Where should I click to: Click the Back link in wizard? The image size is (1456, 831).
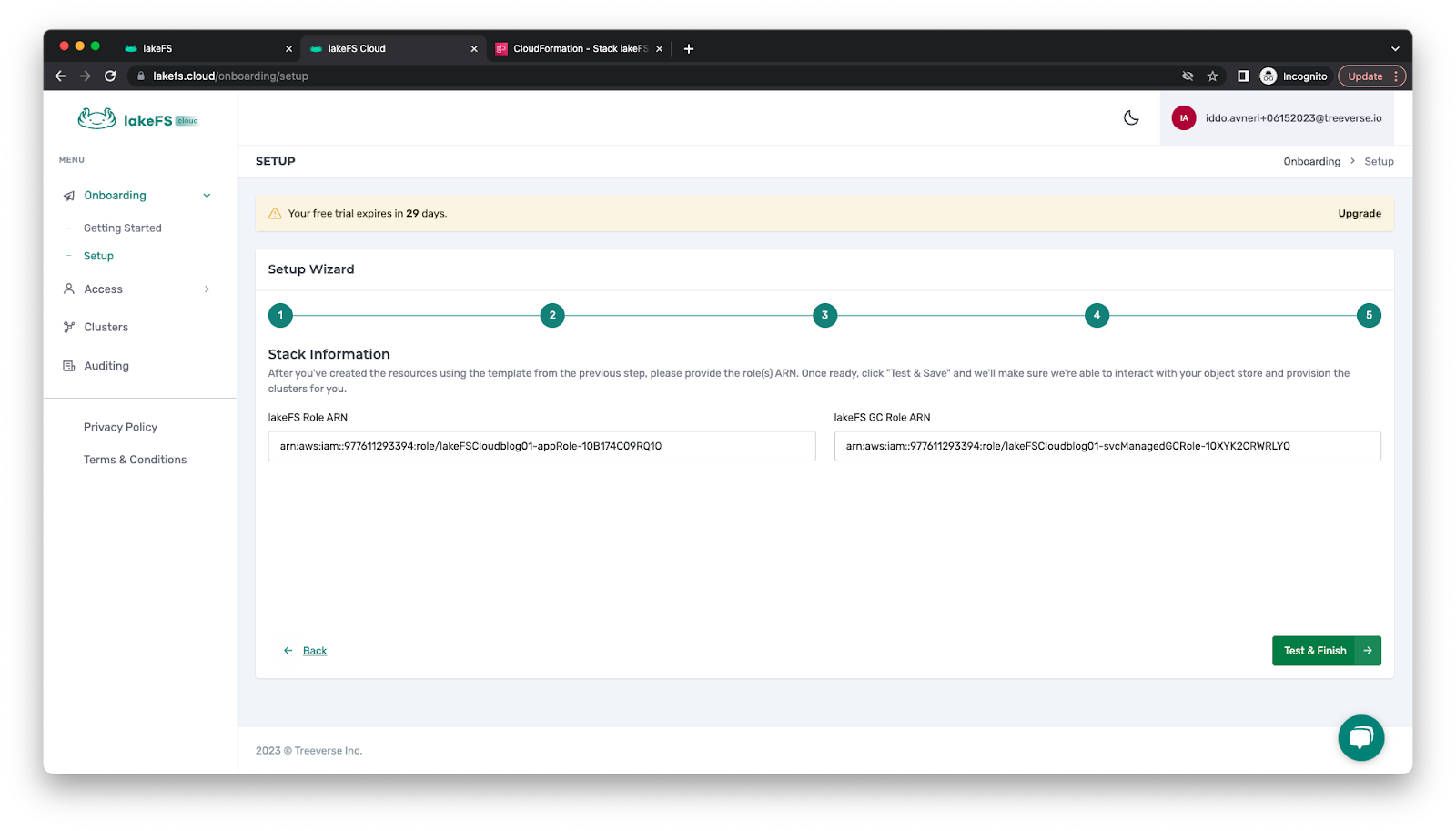(x=315, y=651)
